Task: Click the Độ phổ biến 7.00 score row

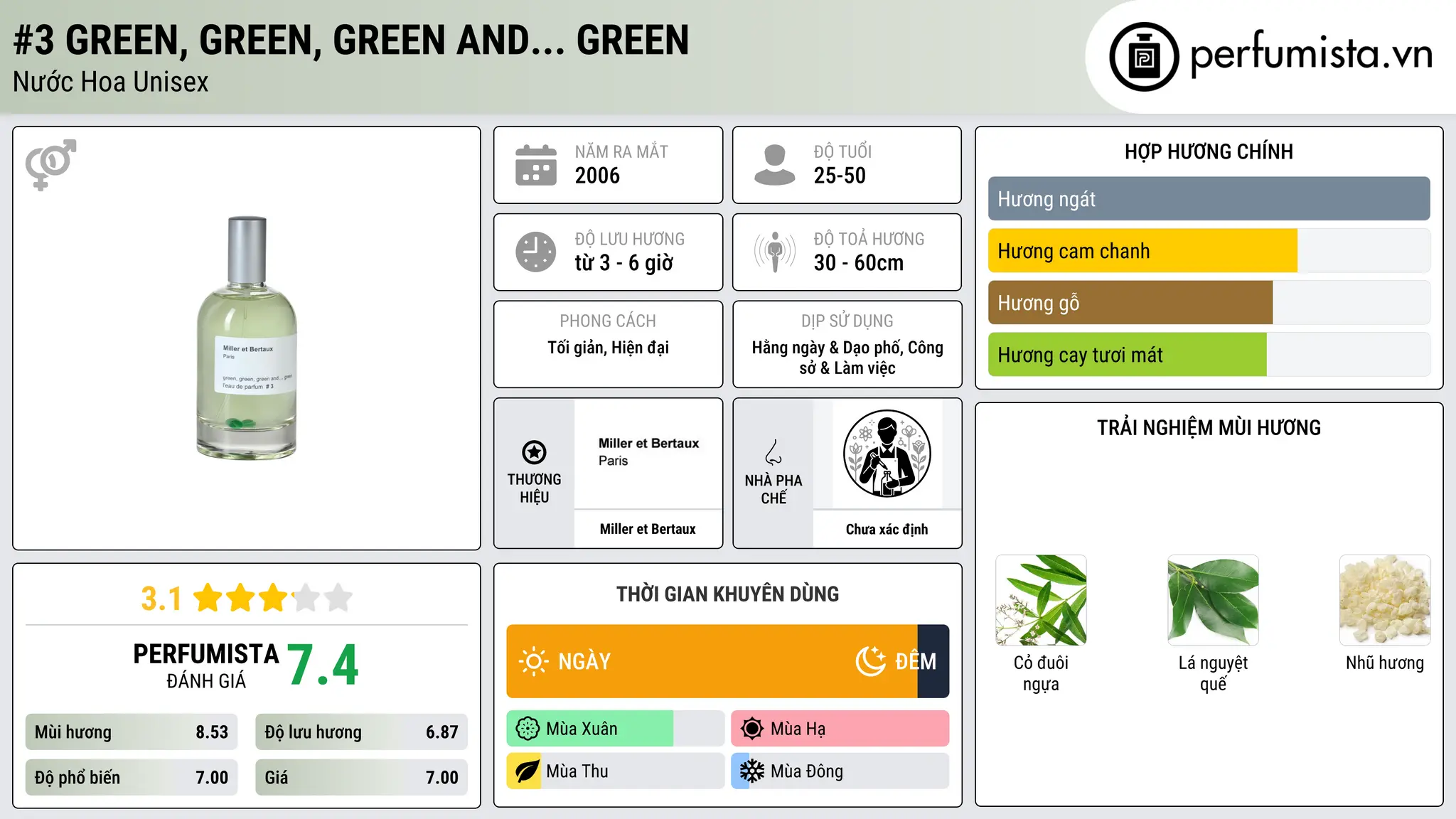Action: (x=132, y=778)
